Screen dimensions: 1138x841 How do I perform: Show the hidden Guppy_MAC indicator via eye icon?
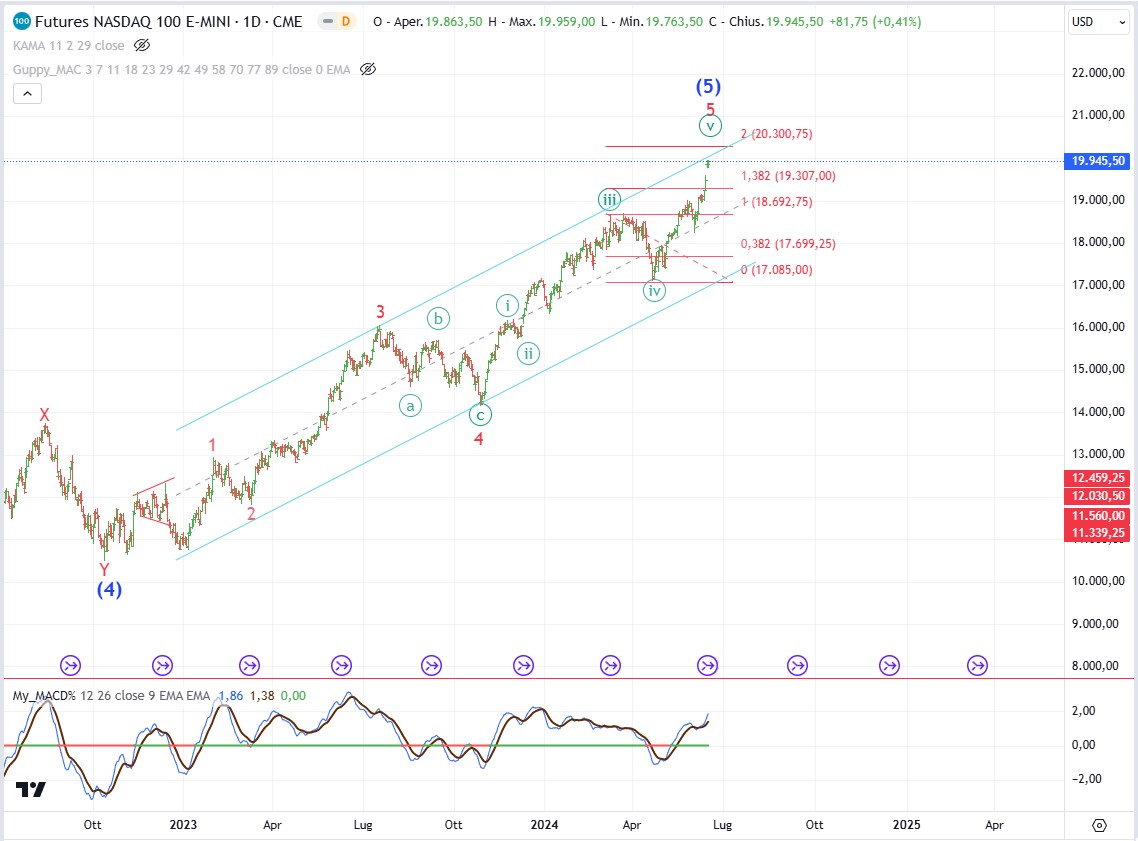(368, 70)
